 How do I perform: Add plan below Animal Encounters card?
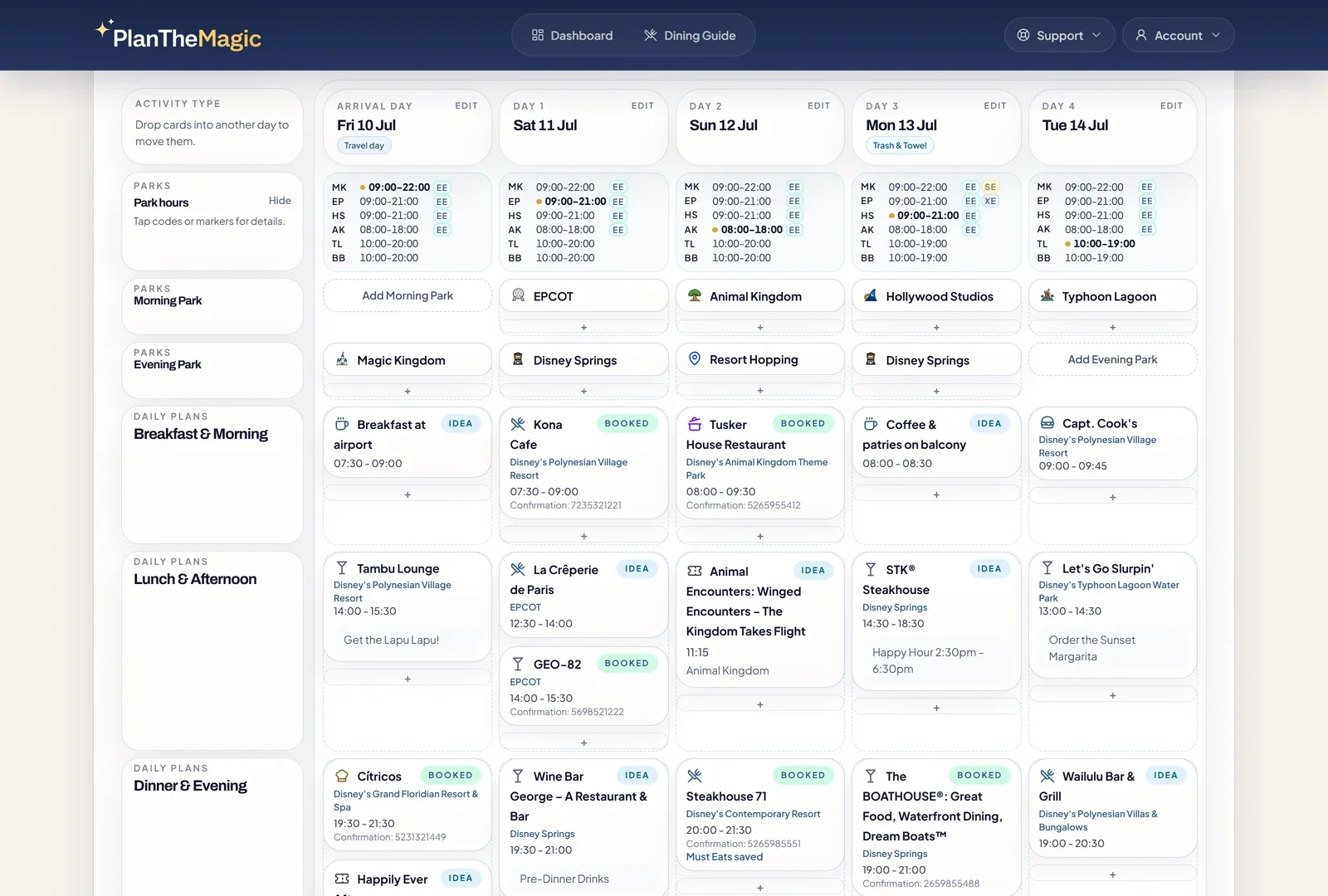760,705
